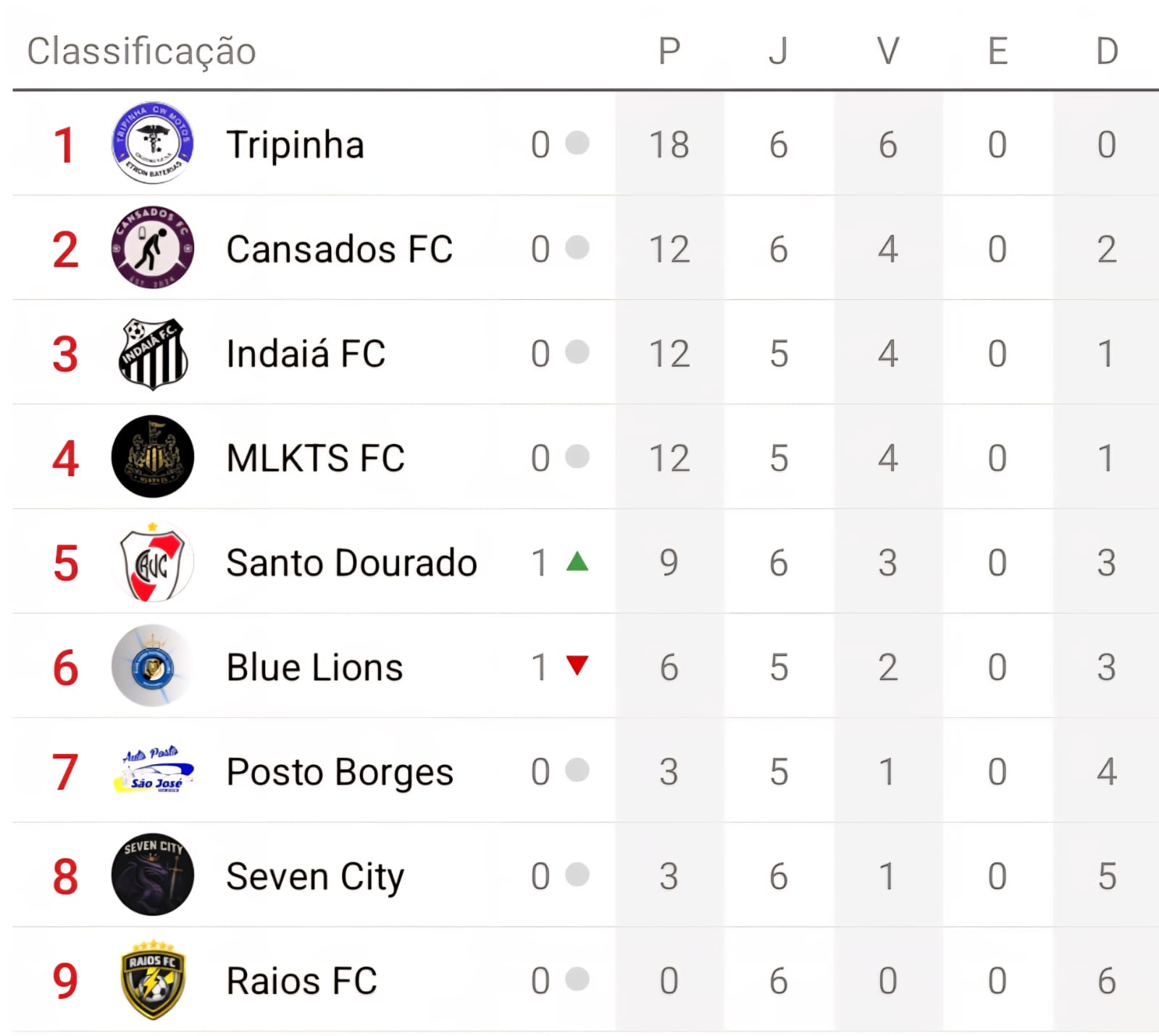Image resolution: width=1159 pixels, height=1036 pixels.
Task: Select the Raios FC shield logo
Action: click(152, 979)
